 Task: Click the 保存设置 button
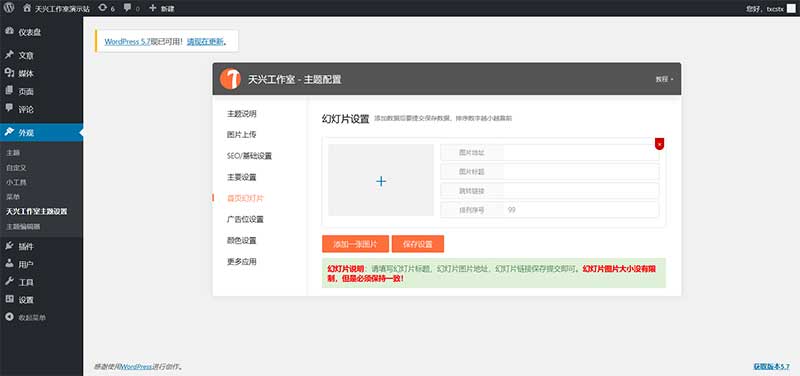(418, 244)
